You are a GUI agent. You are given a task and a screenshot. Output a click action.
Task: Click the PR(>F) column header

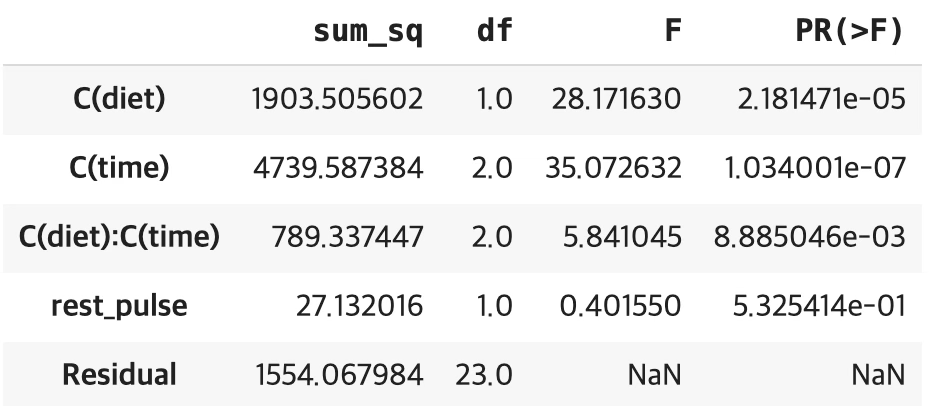pos(847,32)
